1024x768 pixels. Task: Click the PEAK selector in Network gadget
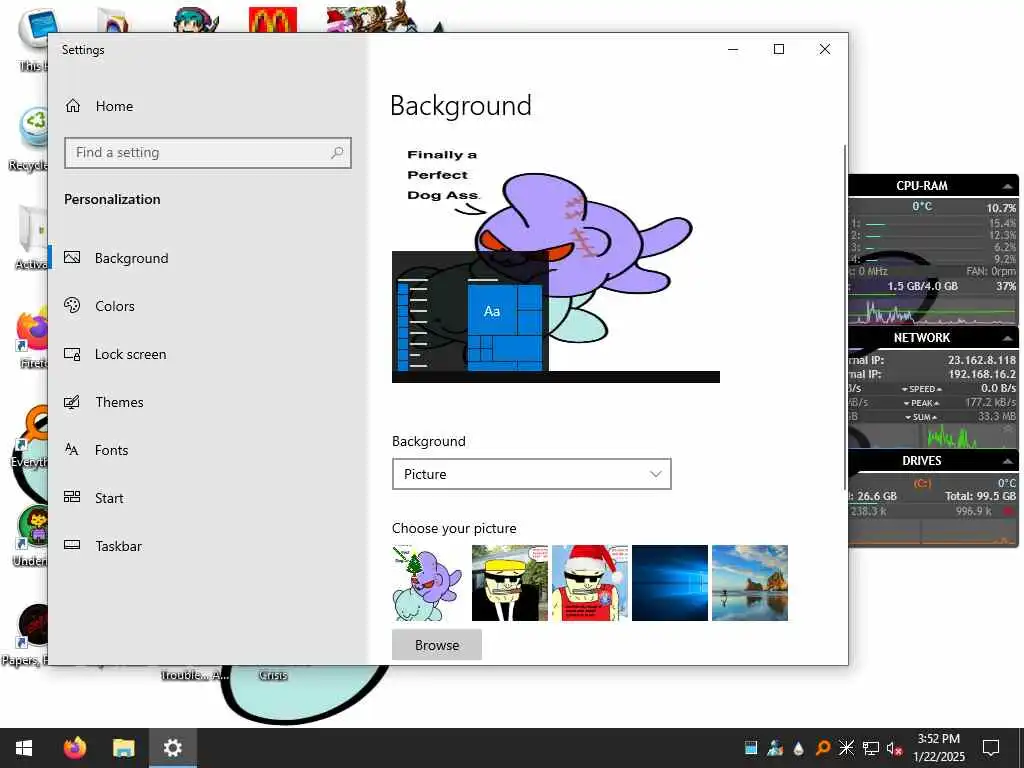coord(921,403)
